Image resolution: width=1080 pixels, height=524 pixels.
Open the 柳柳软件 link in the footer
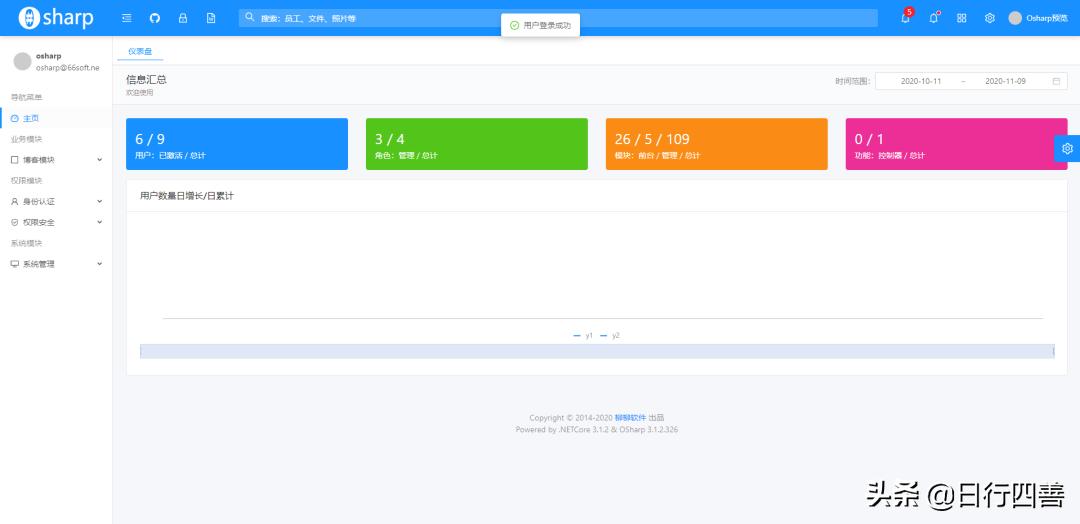tap(630, 418)
